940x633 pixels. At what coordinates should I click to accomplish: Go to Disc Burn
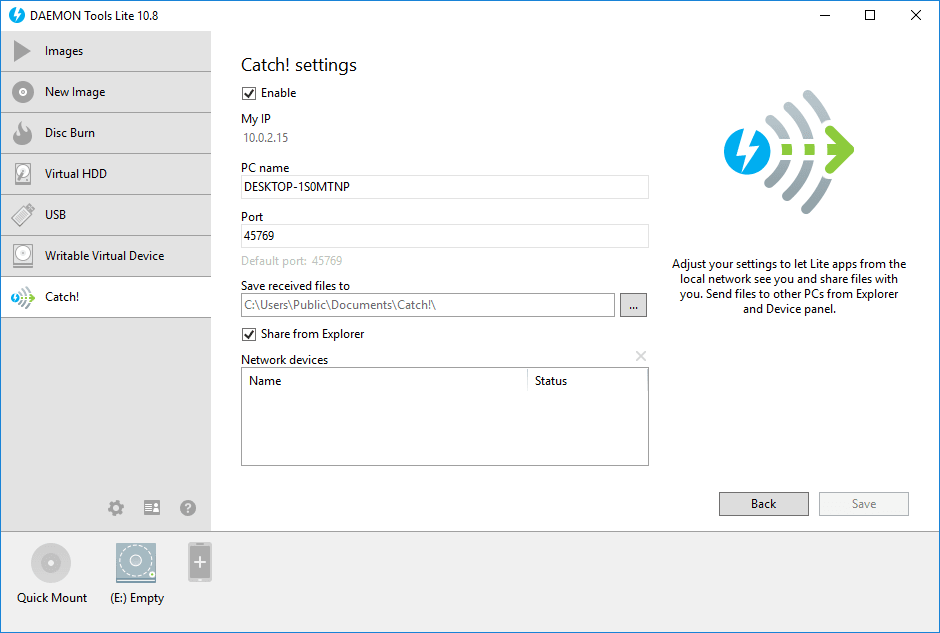[106, 133]
